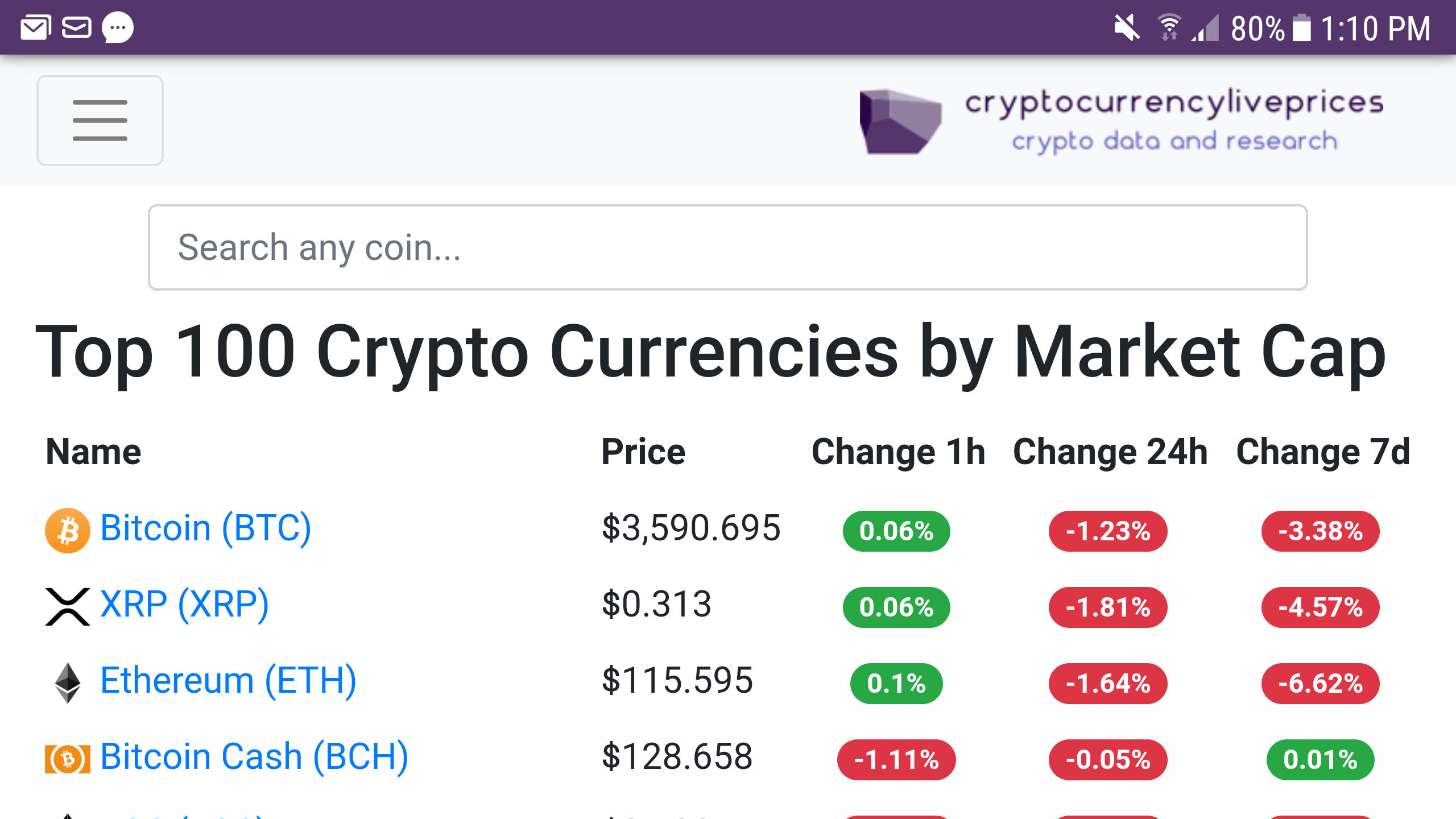Click the Name column header

point(93,452)
